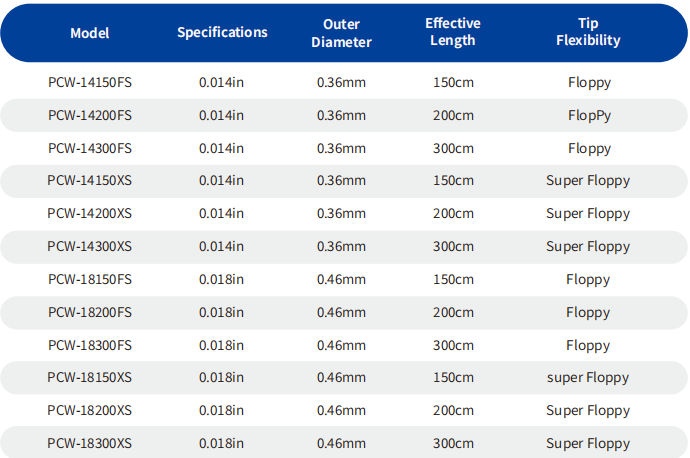Click the Specifications column header
Image resolution: width=690 pixels, height=458 pixels.
pyautogui.click(x=222, y=32)
